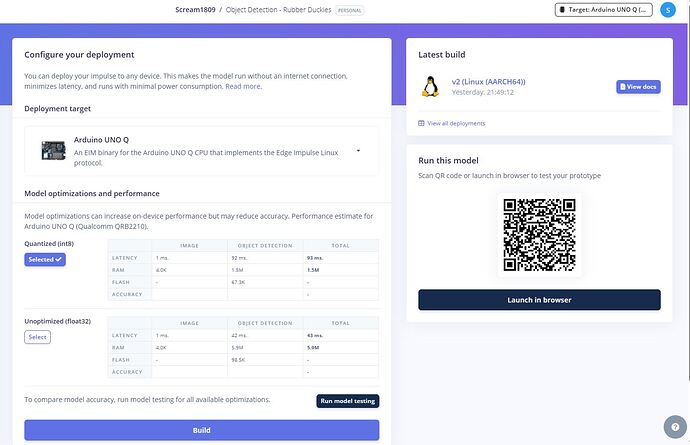Select the Unoptimized (float32) option
690x445 pixels.
[37, 337]
